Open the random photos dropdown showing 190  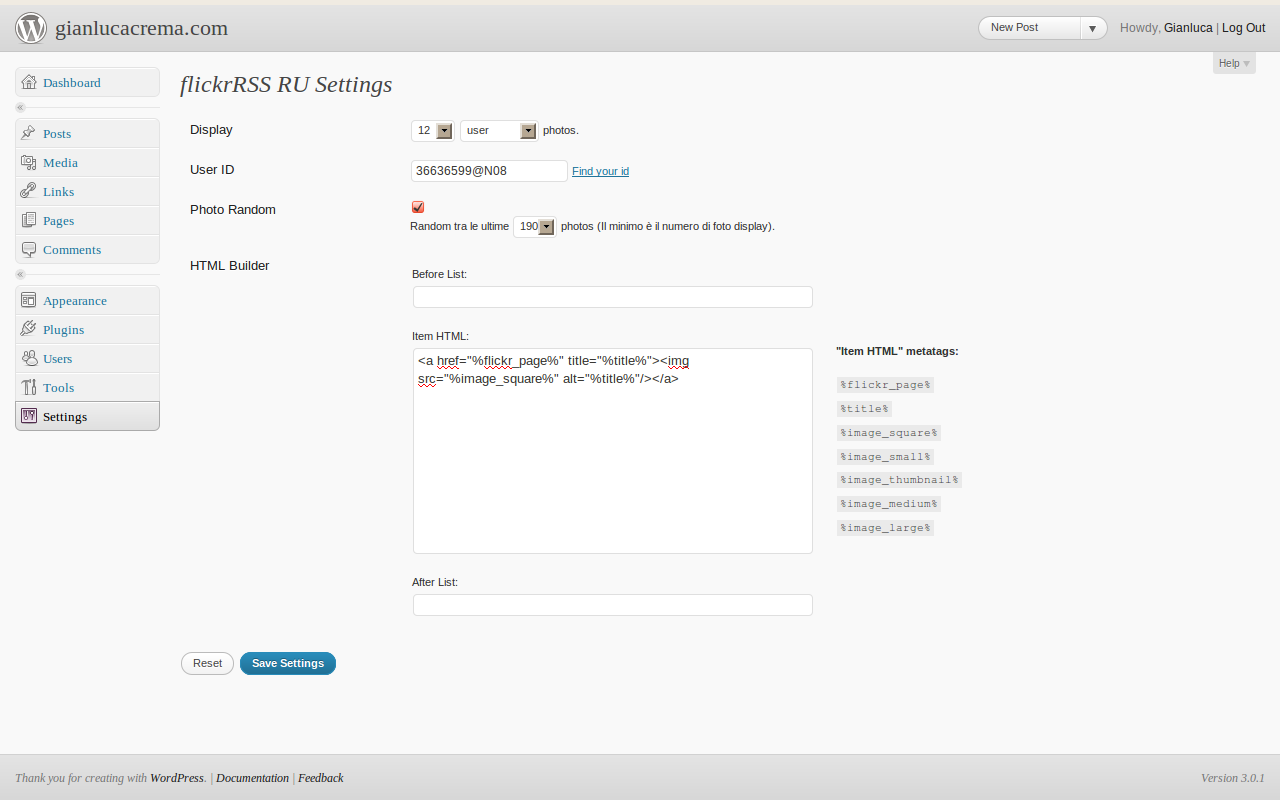[534, 227]
